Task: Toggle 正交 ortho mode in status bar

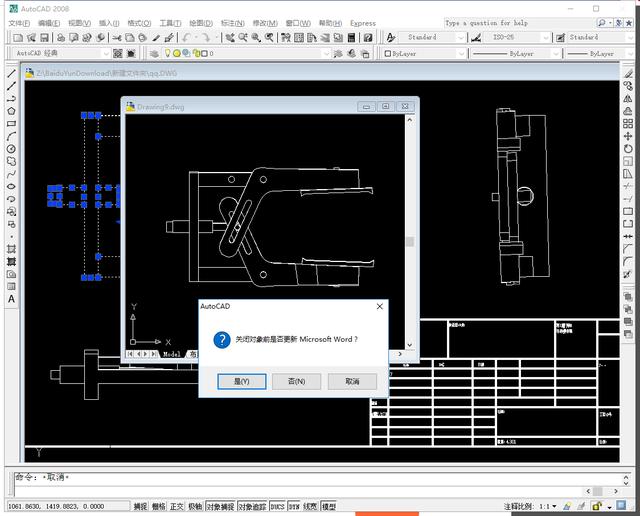Action: [177, 506]
